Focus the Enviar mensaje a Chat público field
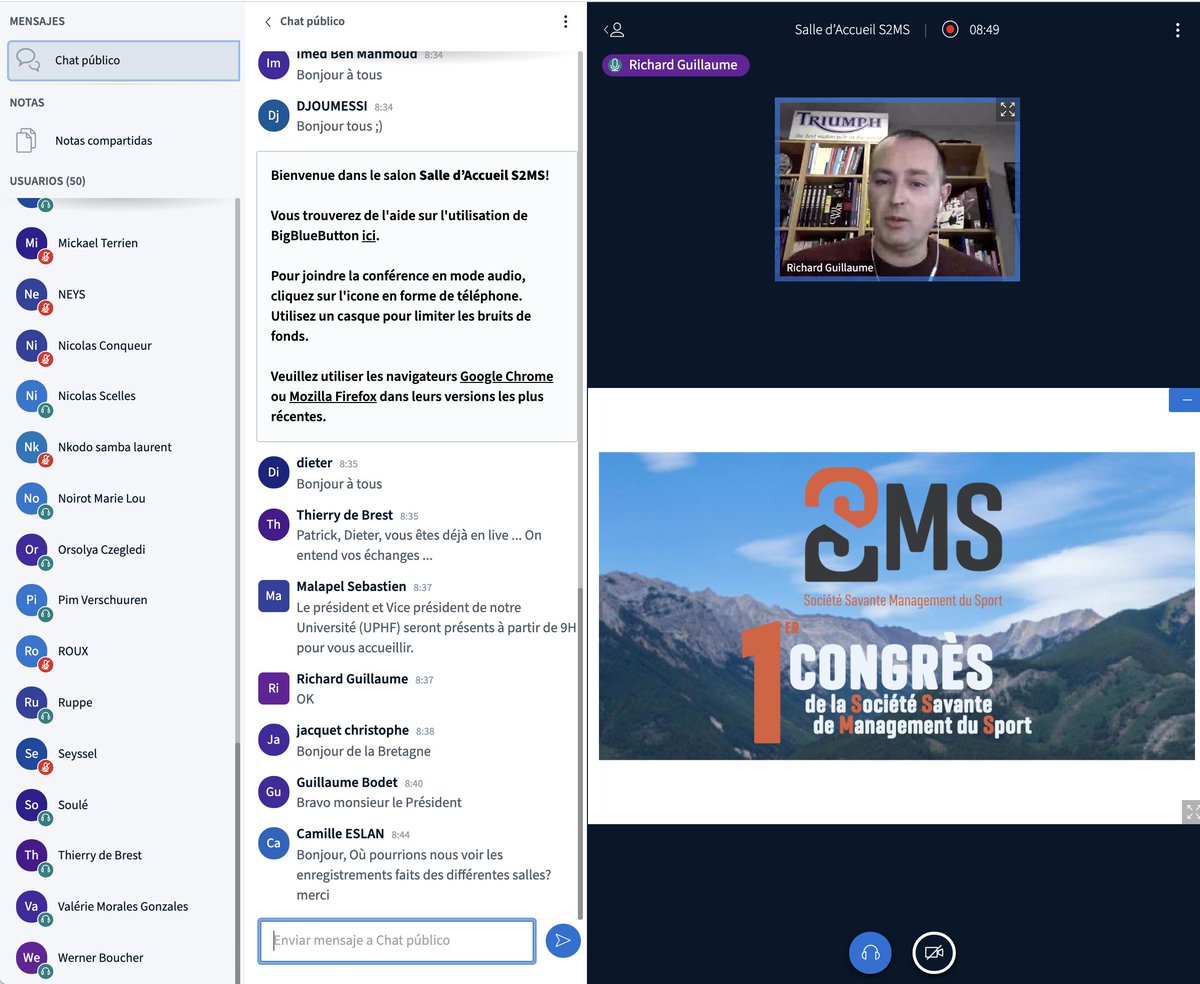Screen dimensions: 1200x984 [397, 941]
